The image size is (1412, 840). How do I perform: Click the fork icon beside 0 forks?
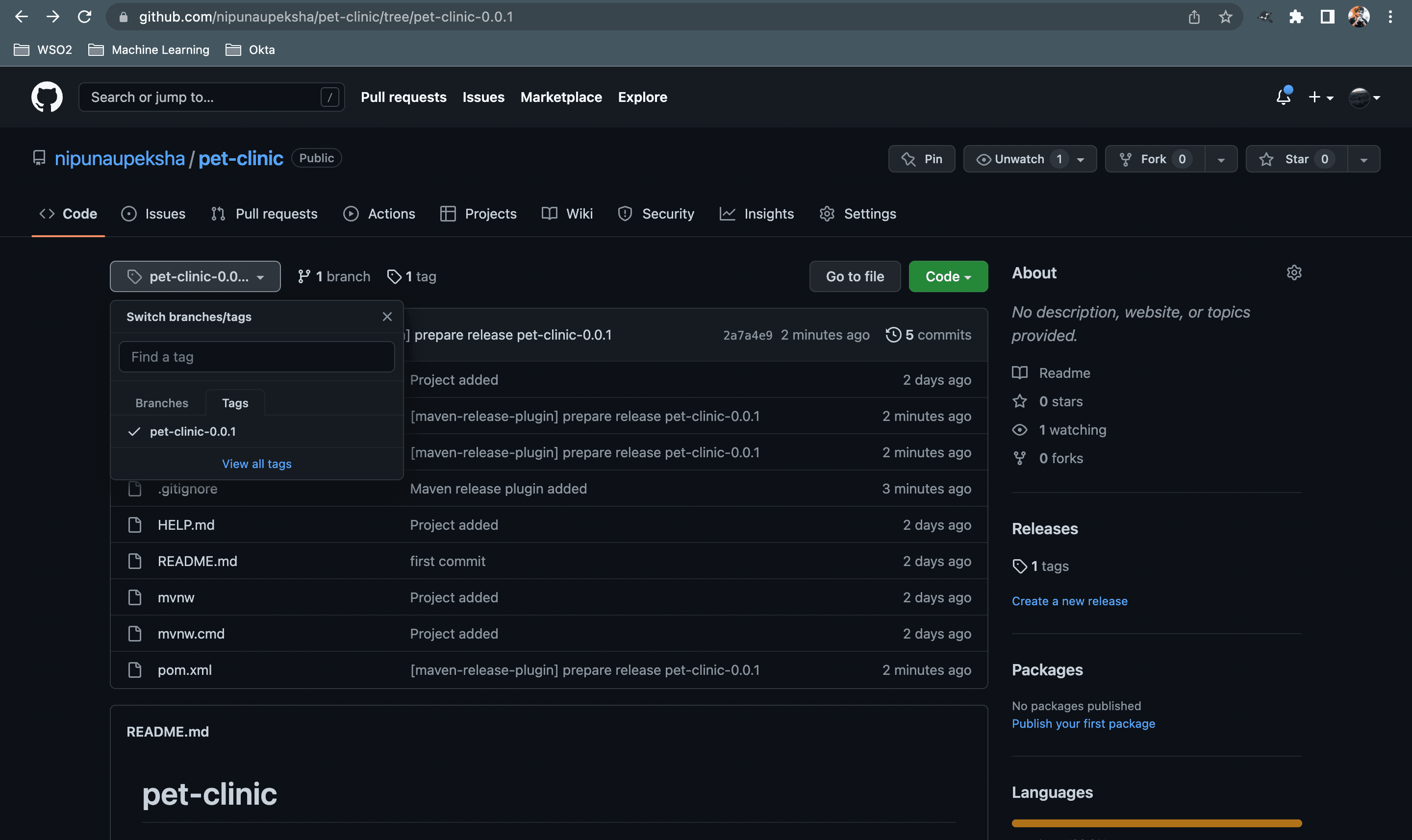click(x=1020, y=458)
